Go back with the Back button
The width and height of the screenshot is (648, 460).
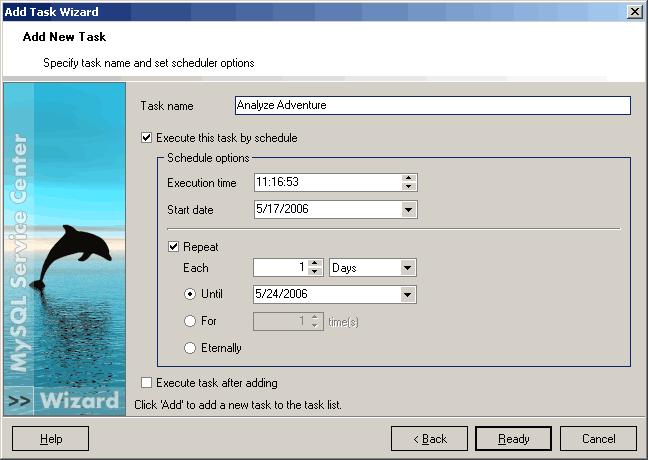pyautogui.click(x=429, y=439)
